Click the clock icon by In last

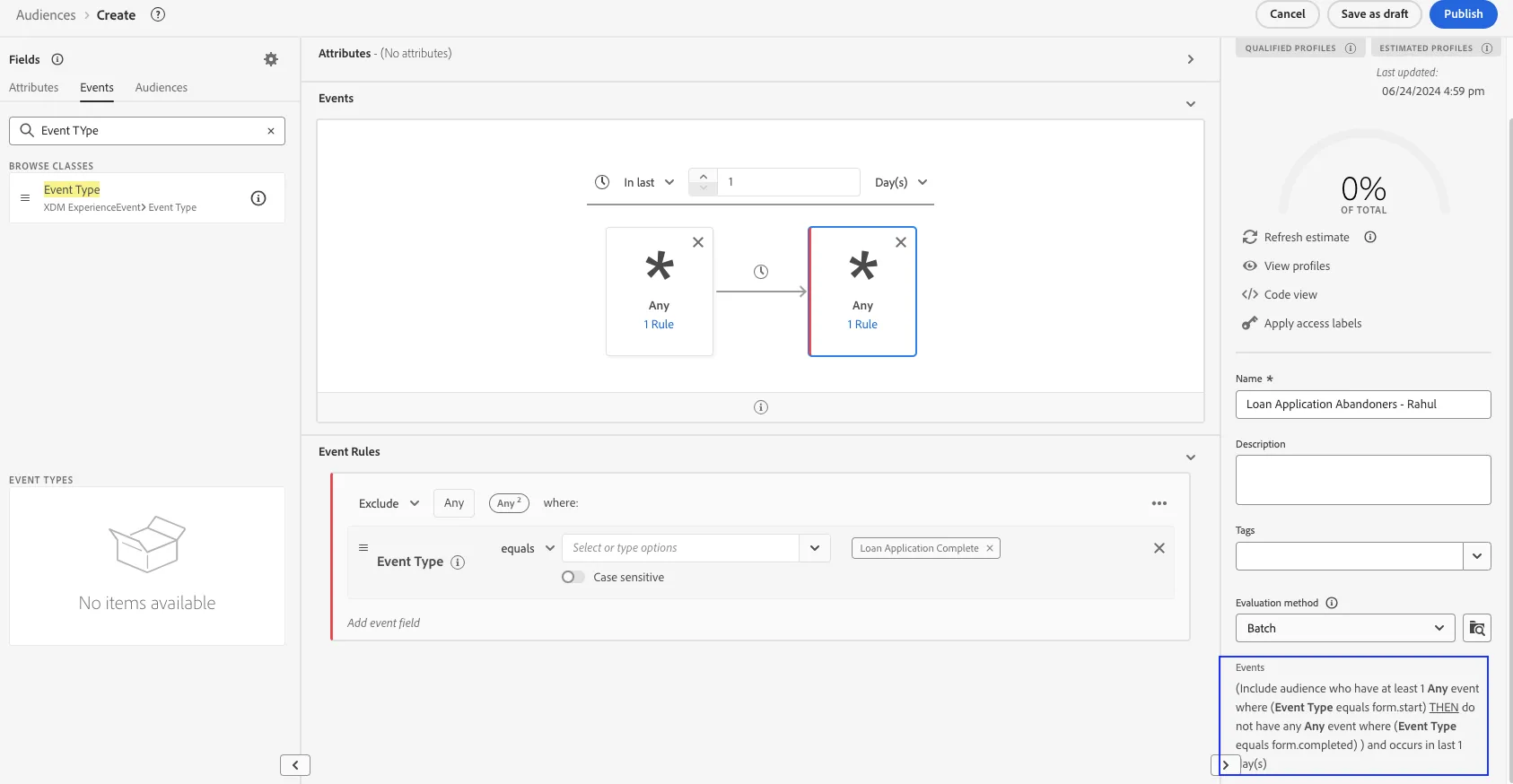click(x=602, y=182)
